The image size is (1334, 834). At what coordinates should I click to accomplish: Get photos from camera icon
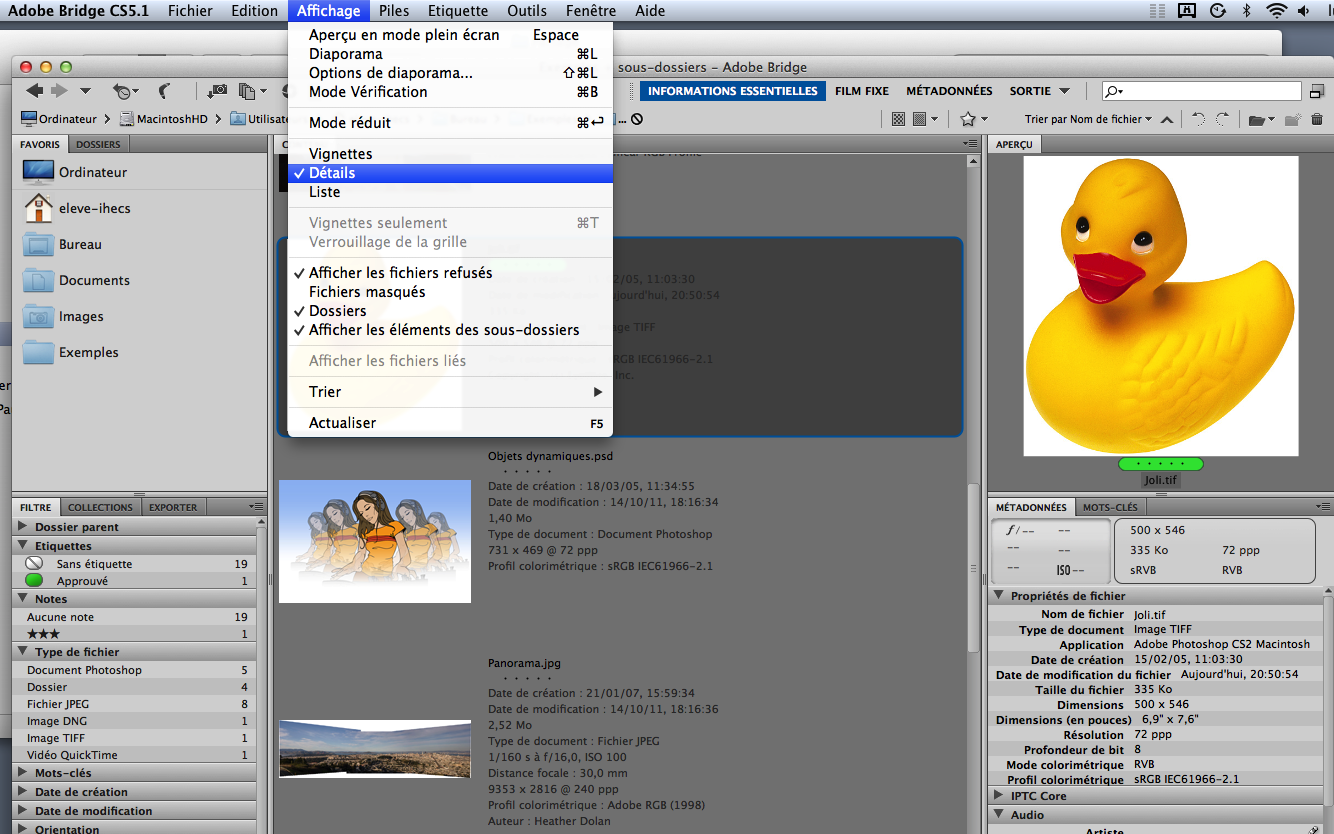tap(217, 91)
